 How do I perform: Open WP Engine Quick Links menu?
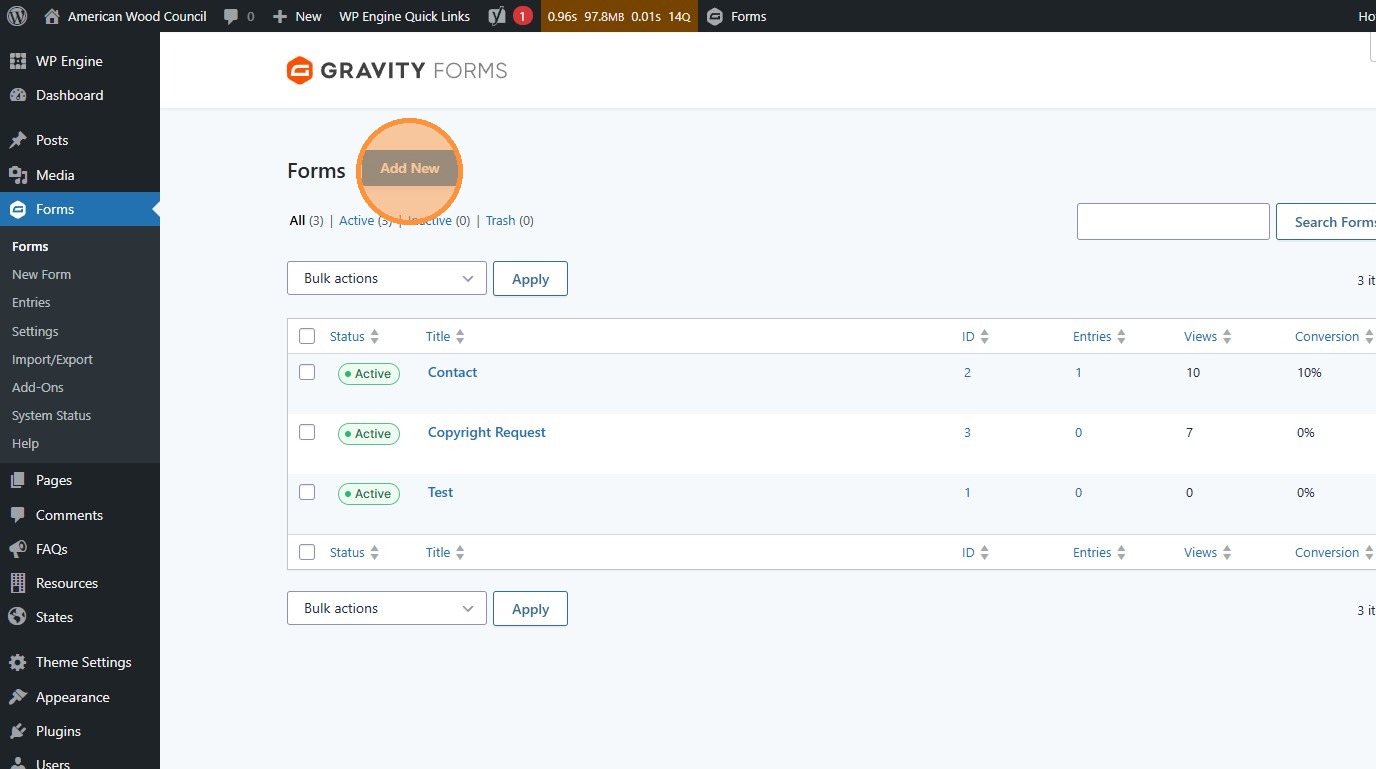tap(405, 16)
